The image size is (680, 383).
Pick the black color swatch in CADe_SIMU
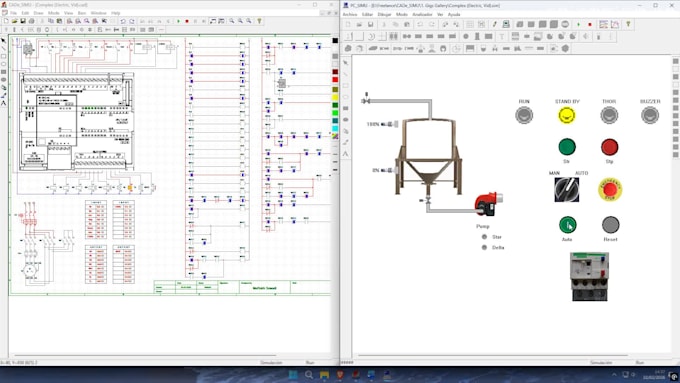335,40
